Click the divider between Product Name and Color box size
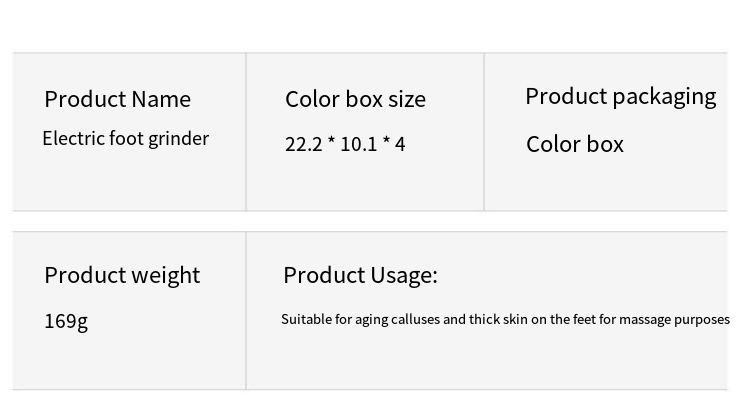Screen dimensions: 753x399 click(x=246, y=132)
